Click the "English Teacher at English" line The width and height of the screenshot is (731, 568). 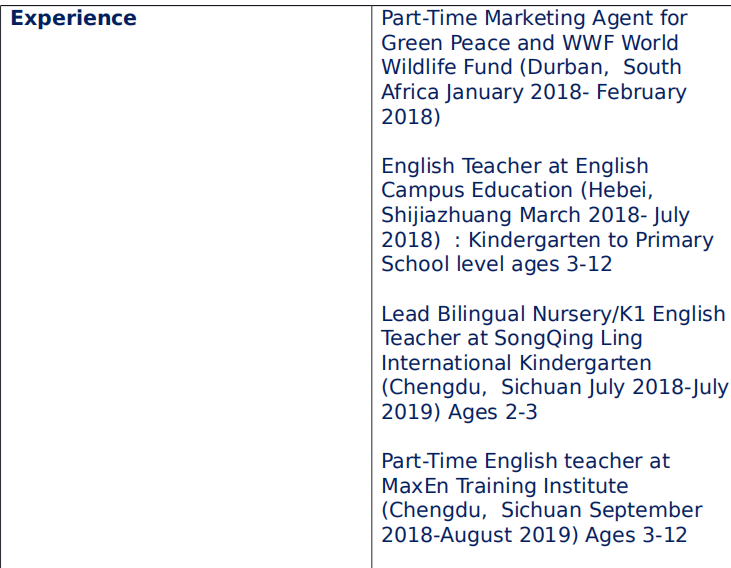[x=514, y=166]
